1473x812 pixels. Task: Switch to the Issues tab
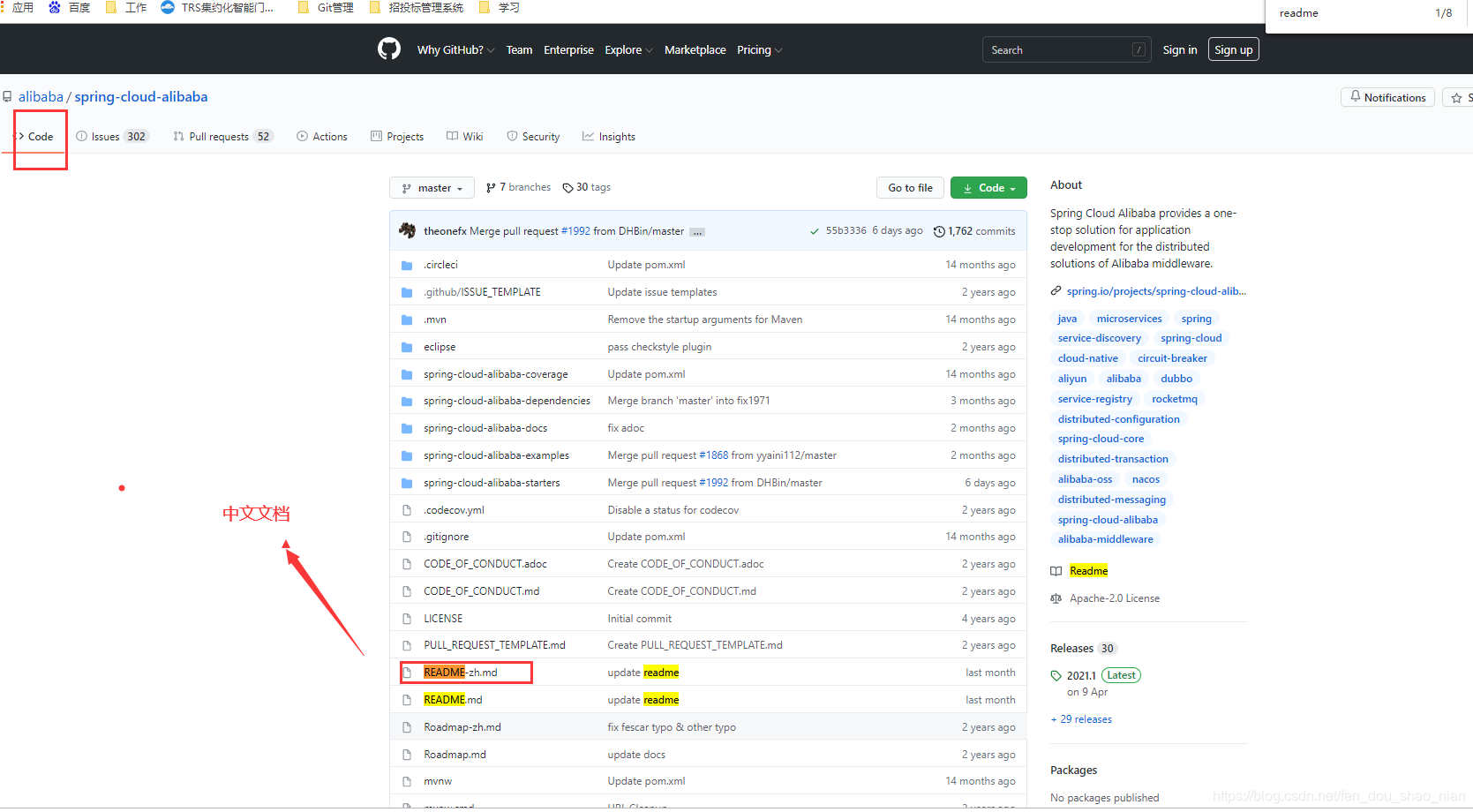(113, 137)
